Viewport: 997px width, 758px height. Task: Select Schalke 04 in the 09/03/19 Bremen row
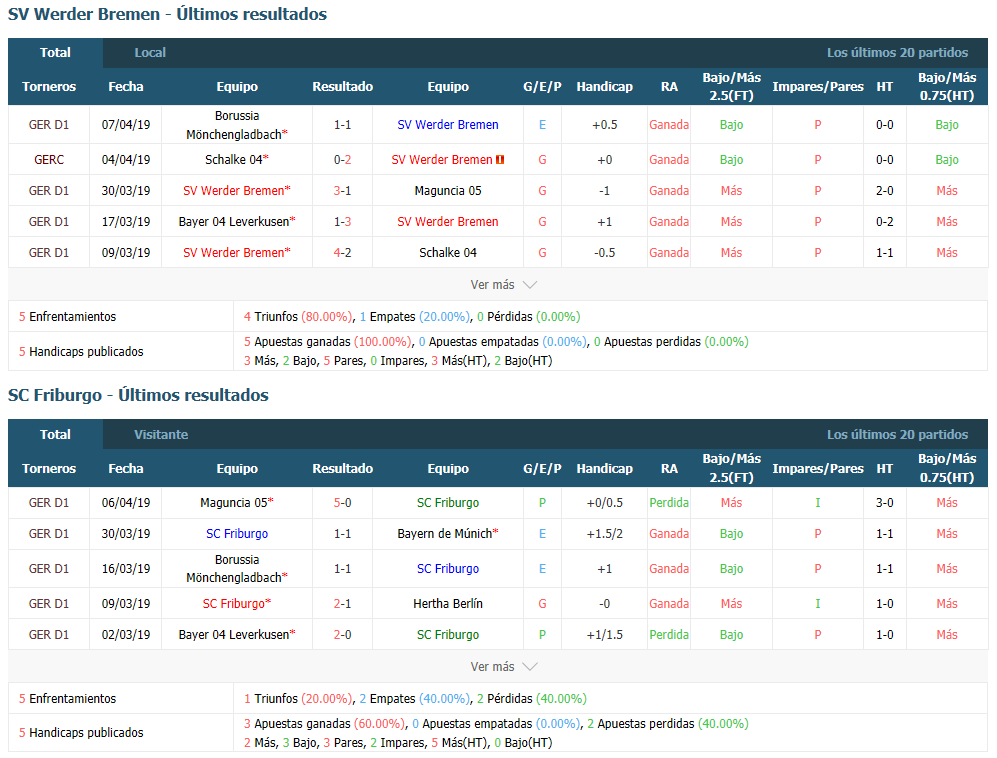click(x=448, y=252)
